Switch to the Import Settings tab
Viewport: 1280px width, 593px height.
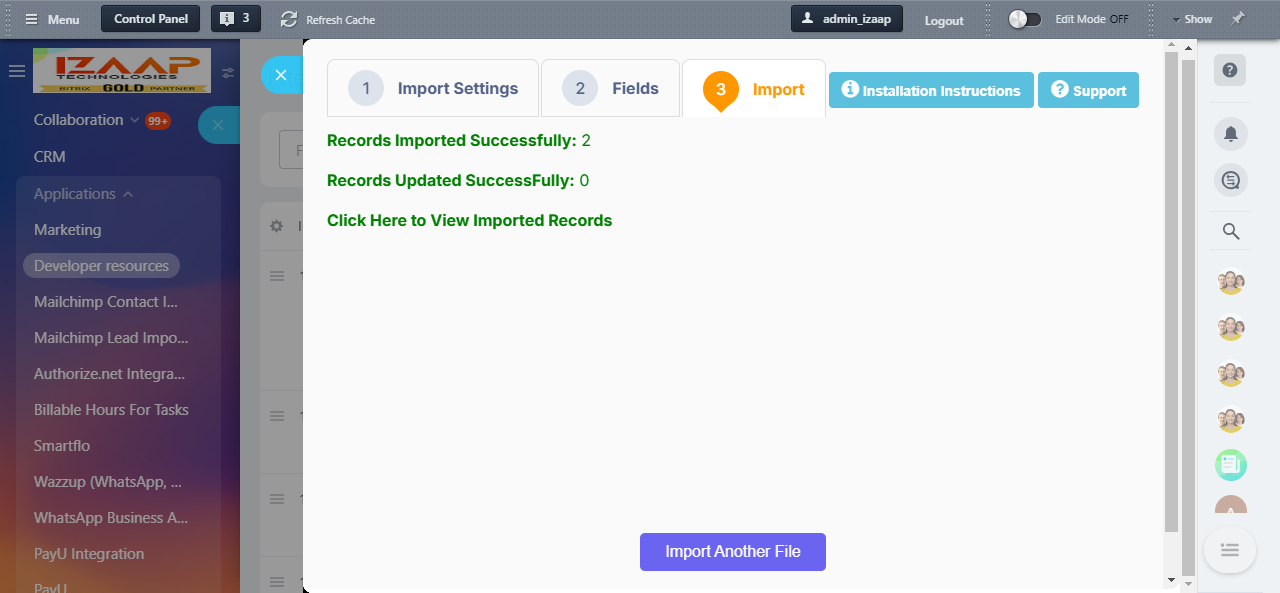[x=433, y=89]
